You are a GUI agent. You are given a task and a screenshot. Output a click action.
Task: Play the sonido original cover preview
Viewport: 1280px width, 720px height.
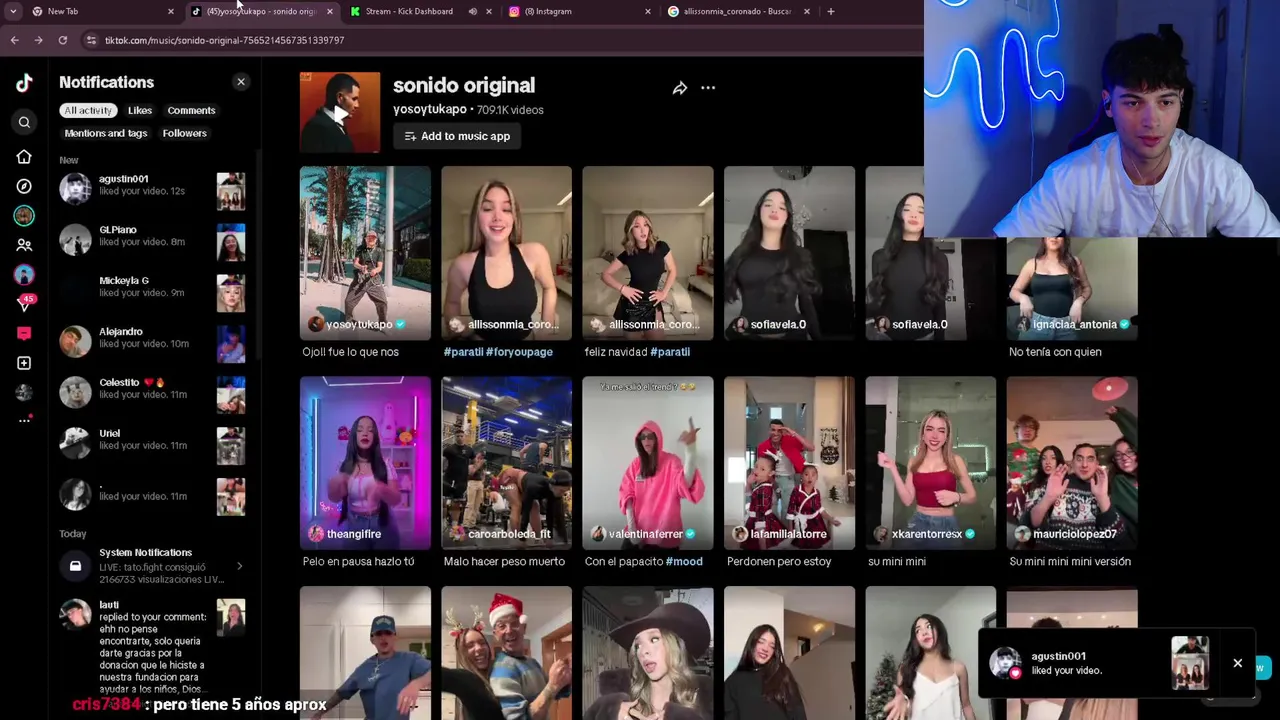pyautogui.click(x=340, y=112)
